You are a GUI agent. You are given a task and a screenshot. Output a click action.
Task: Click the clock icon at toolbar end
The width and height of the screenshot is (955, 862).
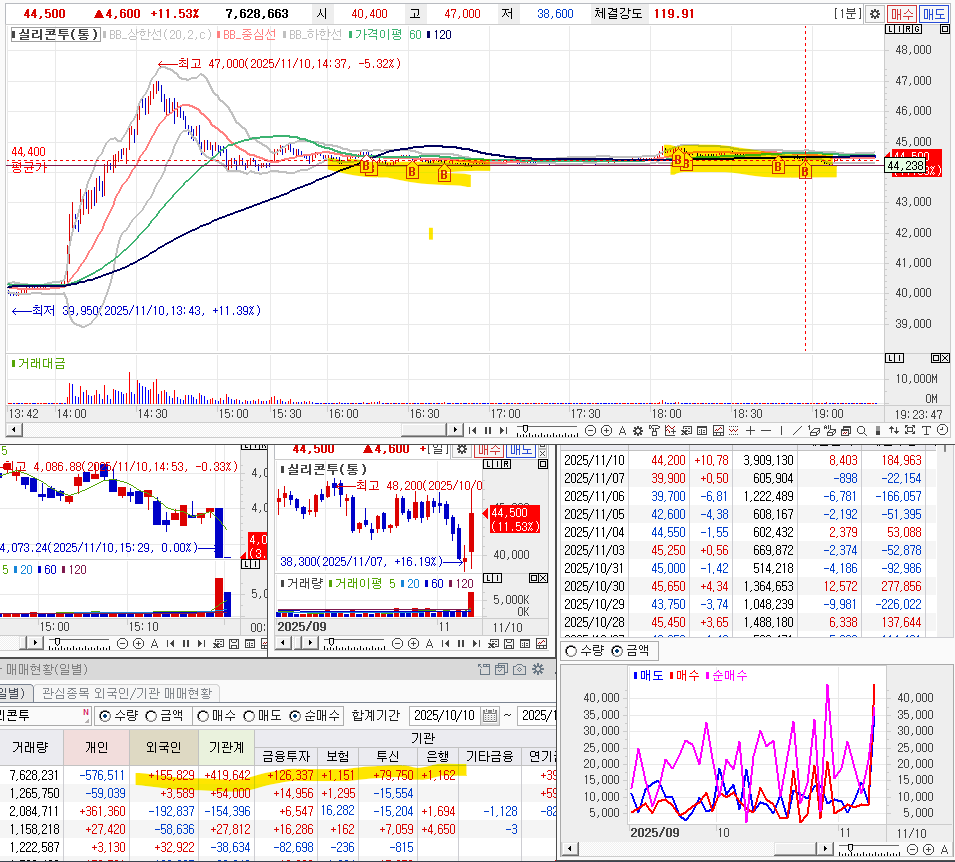click(x=943, y=430)
